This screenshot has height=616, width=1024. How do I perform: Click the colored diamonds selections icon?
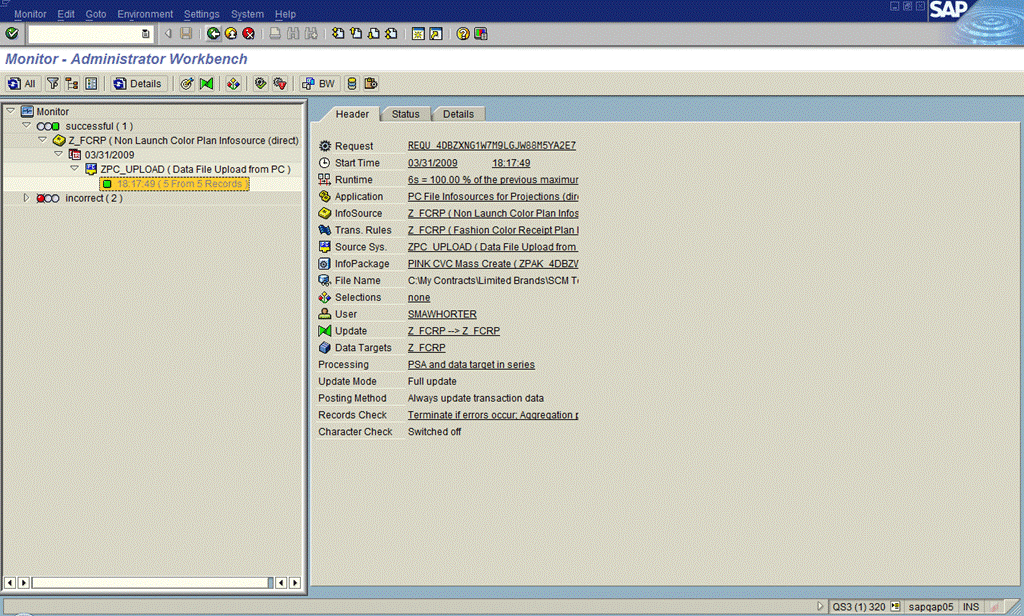tap(233, 84)
